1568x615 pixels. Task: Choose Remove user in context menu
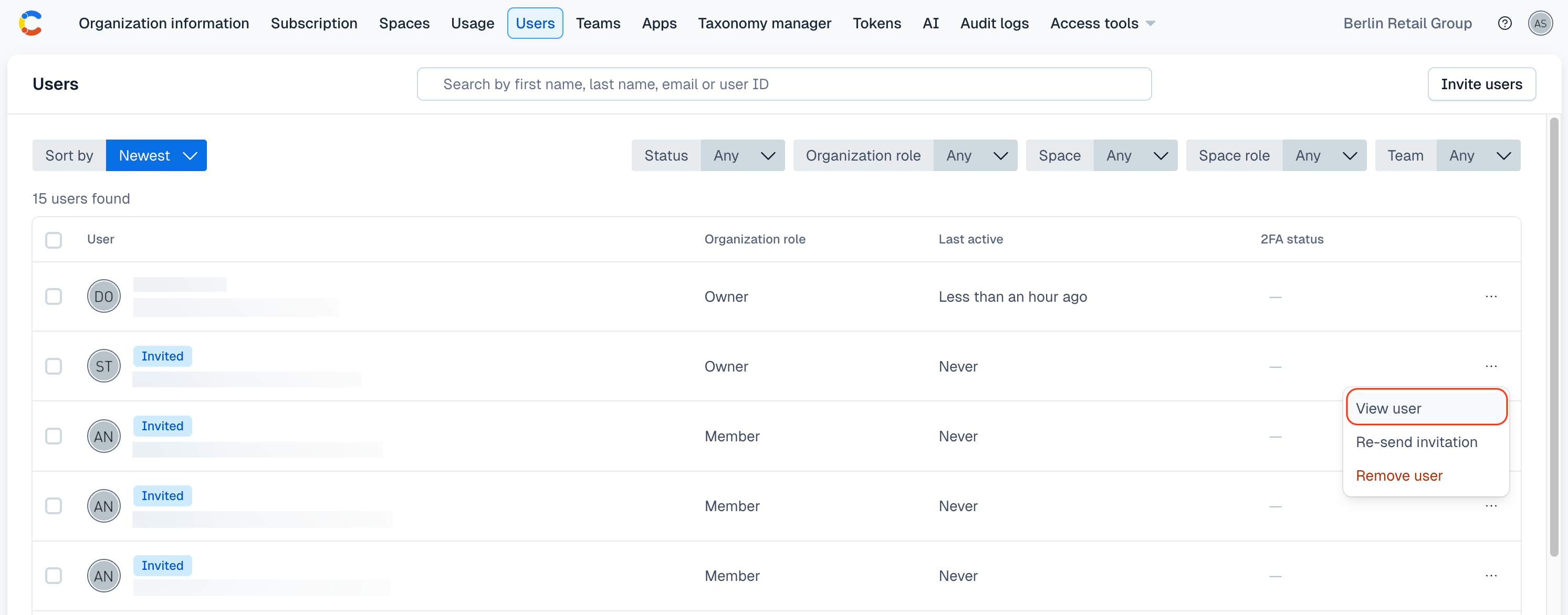pyautogui.click(x=1426, y=476)
